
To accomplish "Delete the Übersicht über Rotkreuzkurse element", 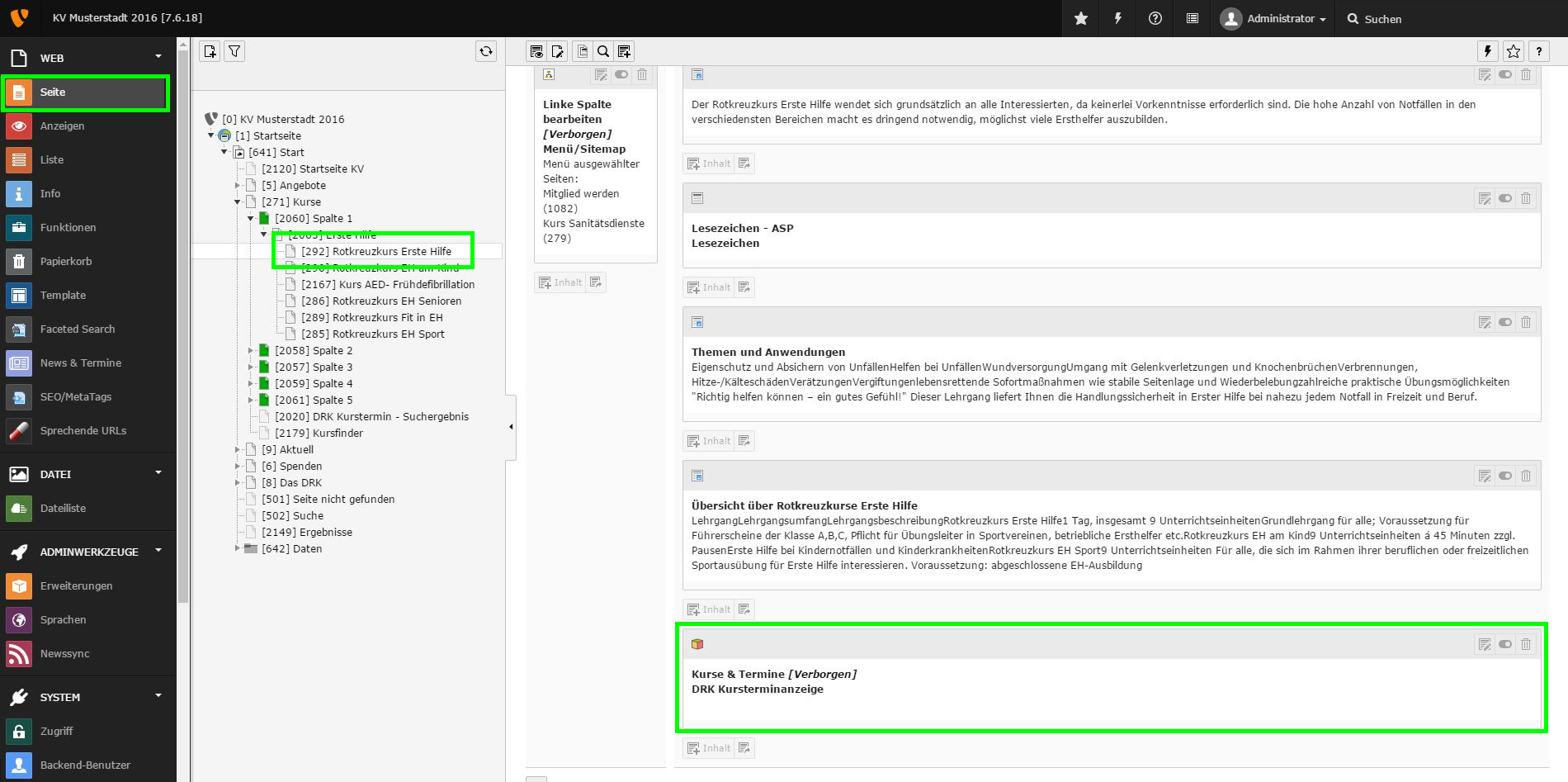I will click(x=1526, y=476).
